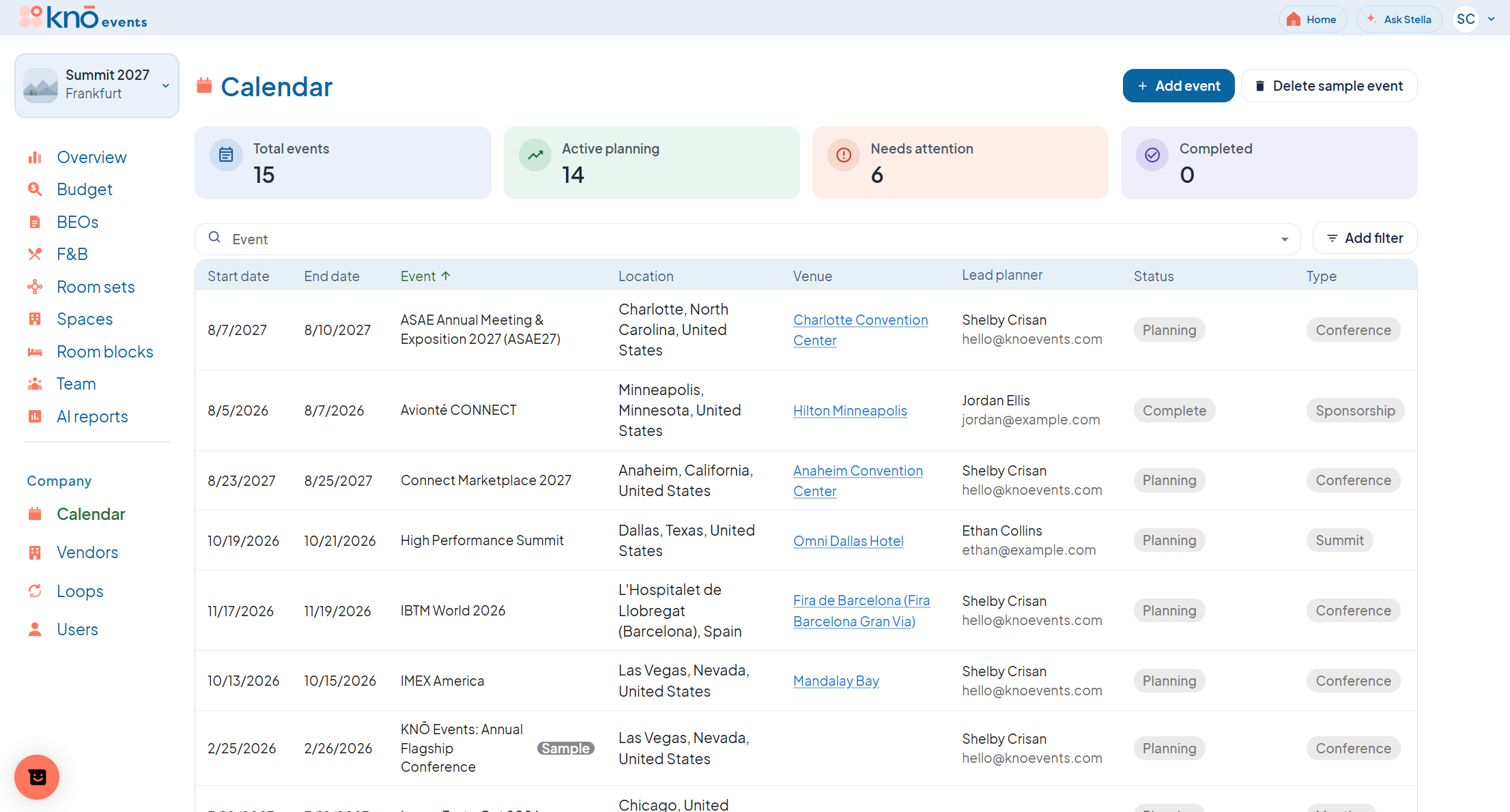Open the Room sets page
This screenshot has height=812, width=1510.
coord(96,287)
